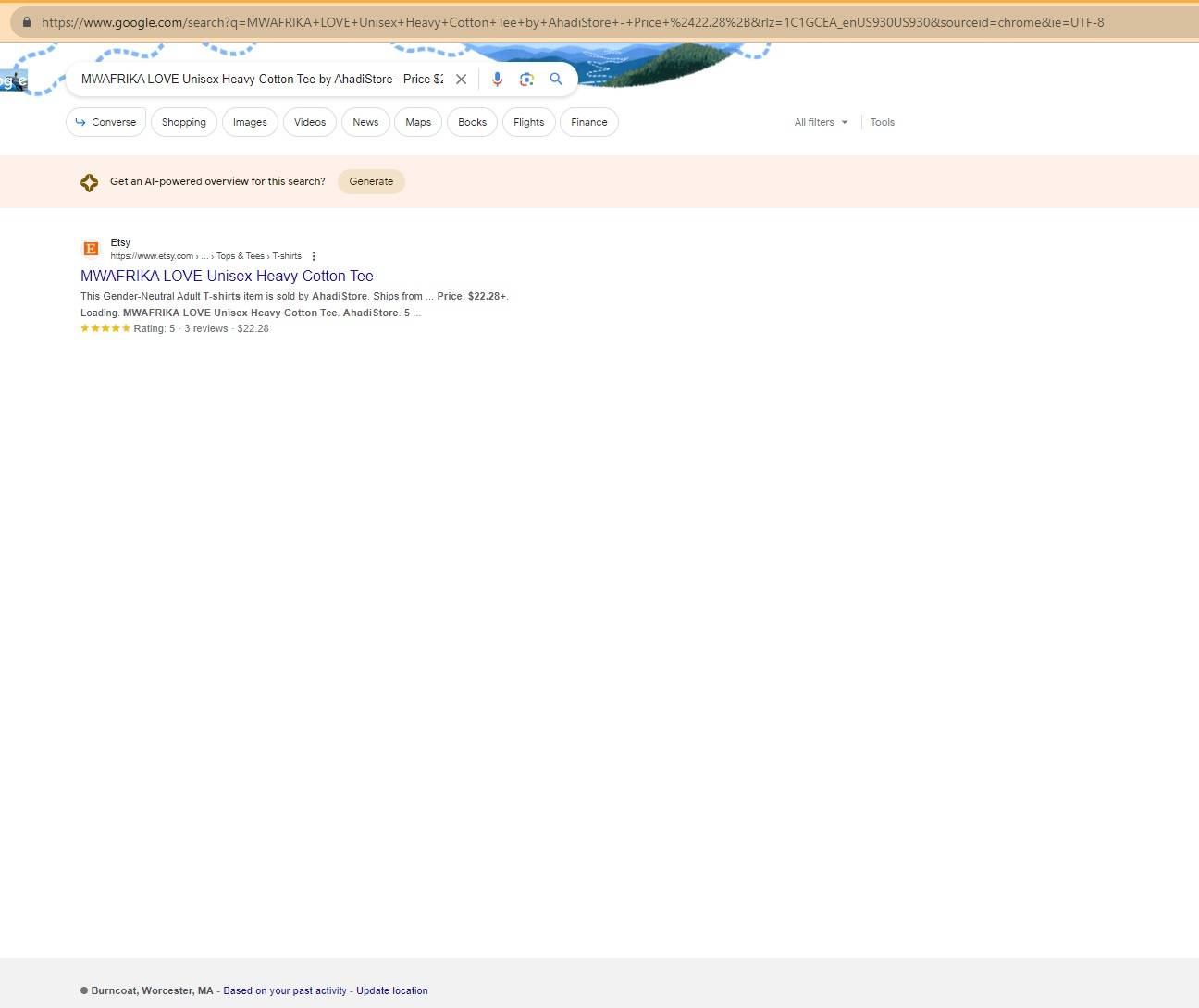Open the MWAFRIKA LOVE Unisex Heavy Cotton Tee link
Viewport: 1199px width, 1008px height.
click(x=227, y=276)
